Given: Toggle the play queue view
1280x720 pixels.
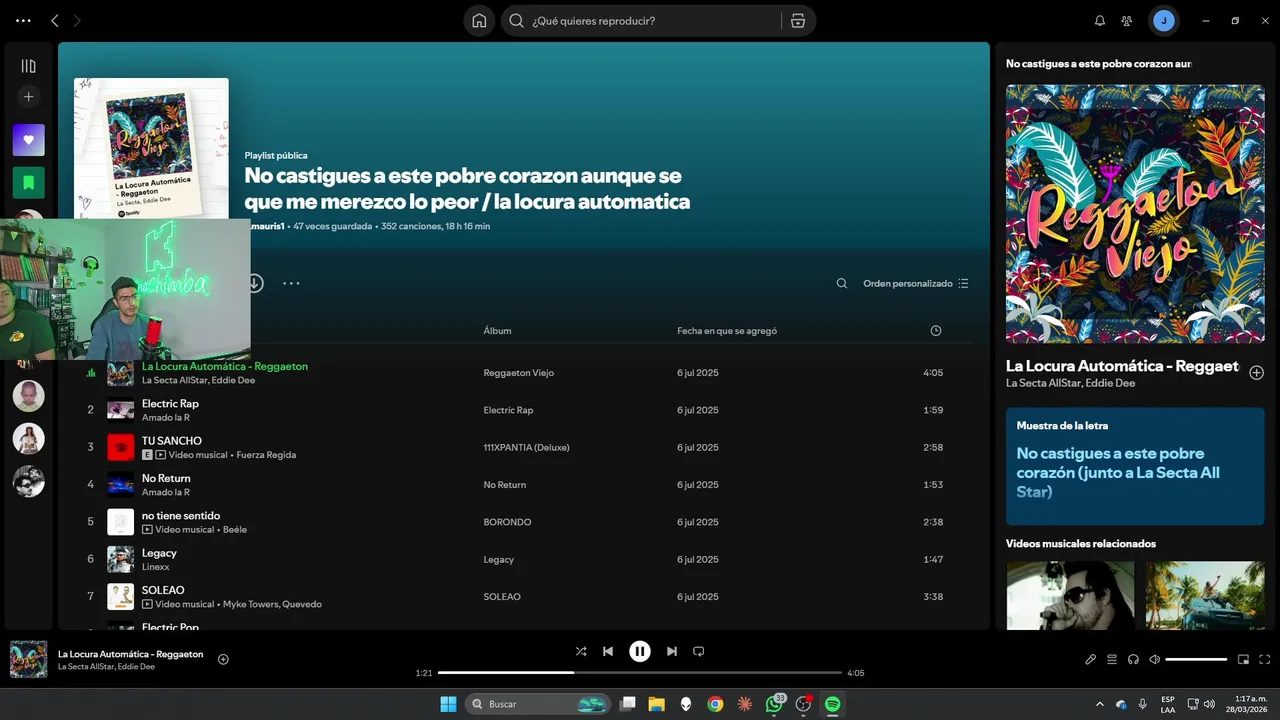Looking at the screenshot, I should tap(1112, 659).
